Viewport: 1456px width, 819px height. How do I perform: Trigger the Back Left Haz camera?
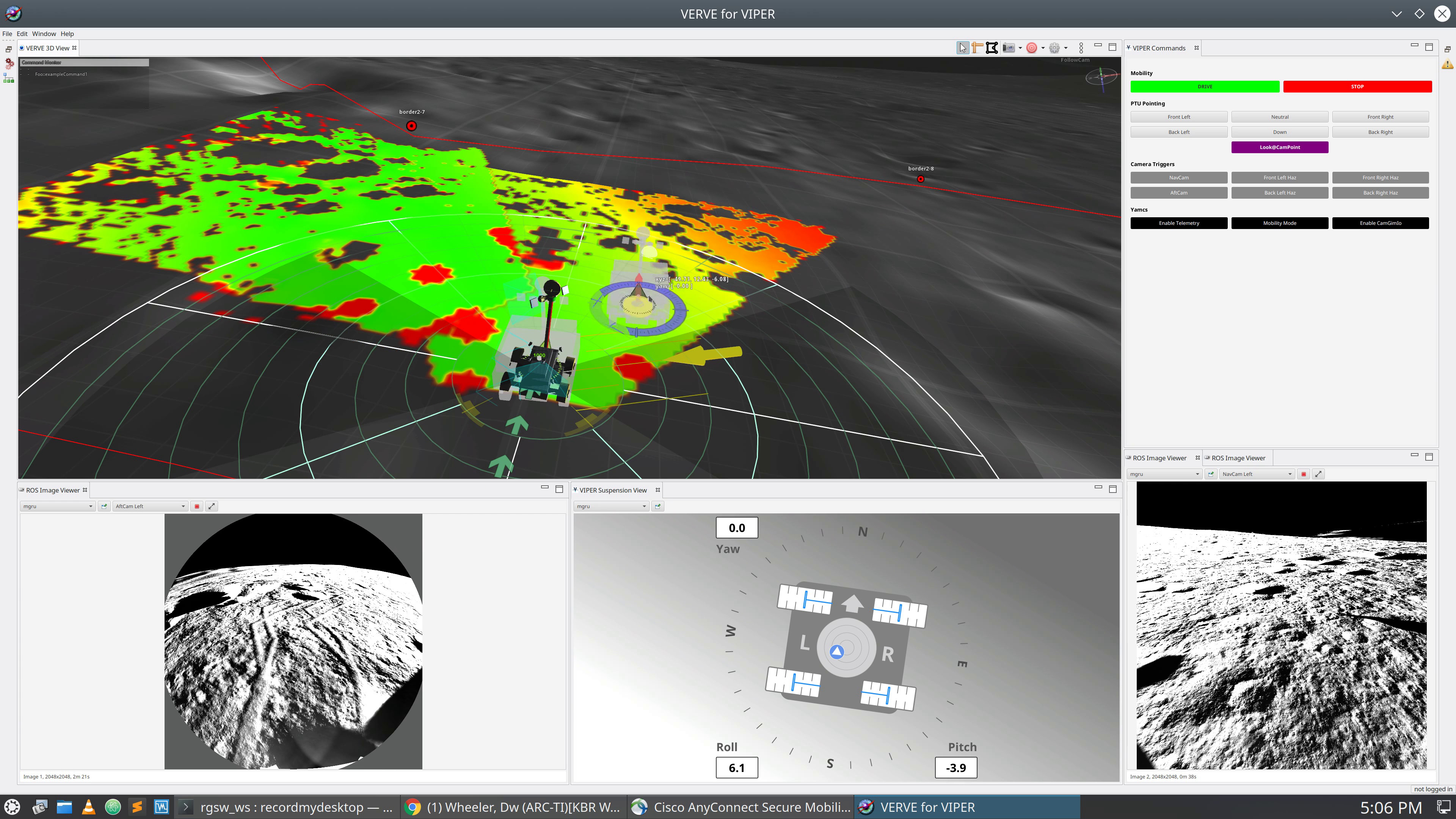(x=1280, y=193)
